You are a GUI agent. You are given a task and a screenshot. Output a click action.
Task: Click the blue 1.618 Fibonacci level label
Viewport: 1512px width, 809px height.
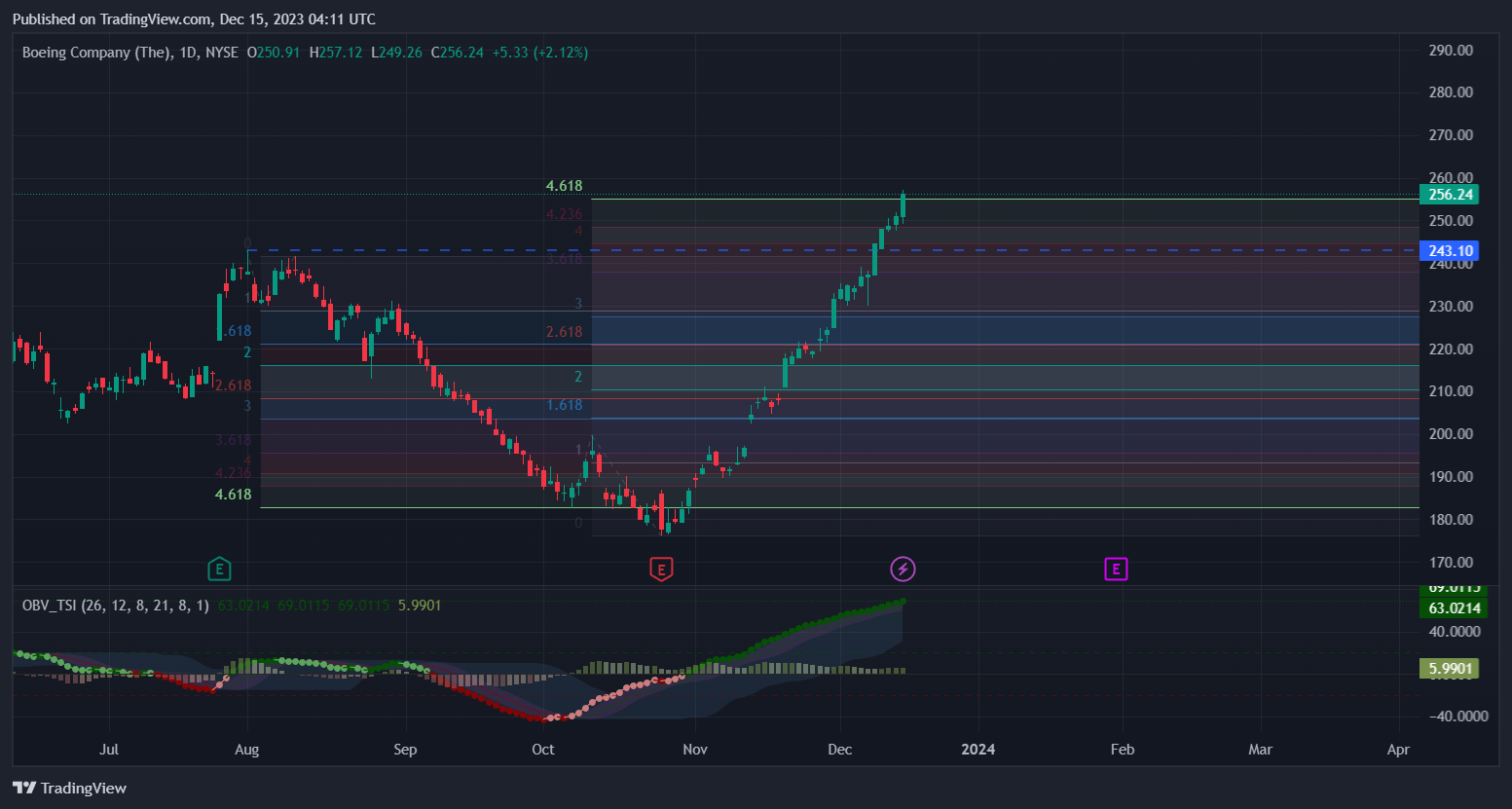[x=564, y=405]
